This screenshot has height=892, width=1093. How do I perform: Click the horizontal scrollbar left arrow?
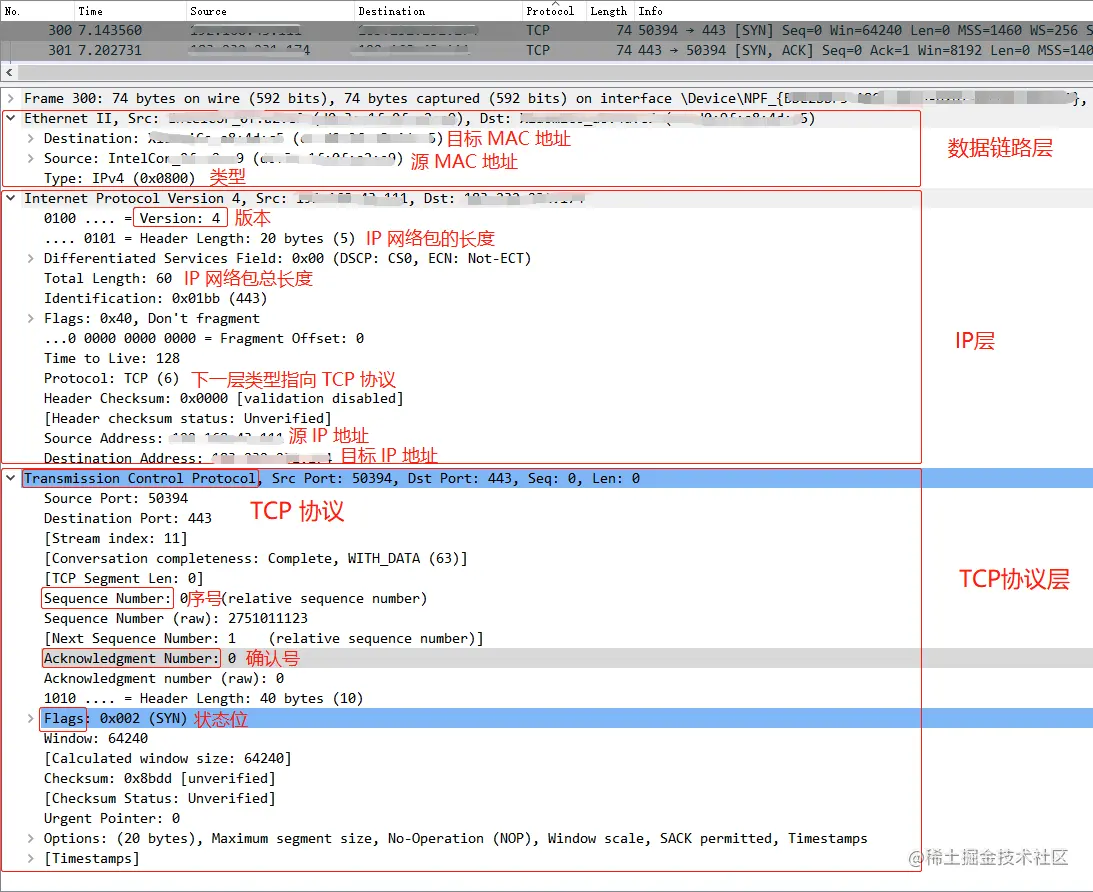[x=8, y=72]
